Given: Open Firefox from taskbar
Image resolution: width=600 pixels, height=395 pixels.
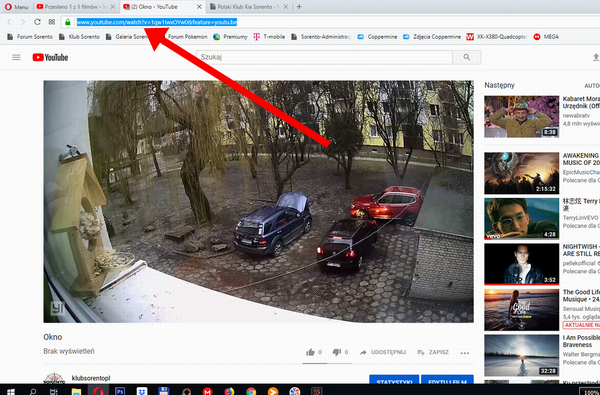Looking at the screenshot, I should (x=229, y=391).
